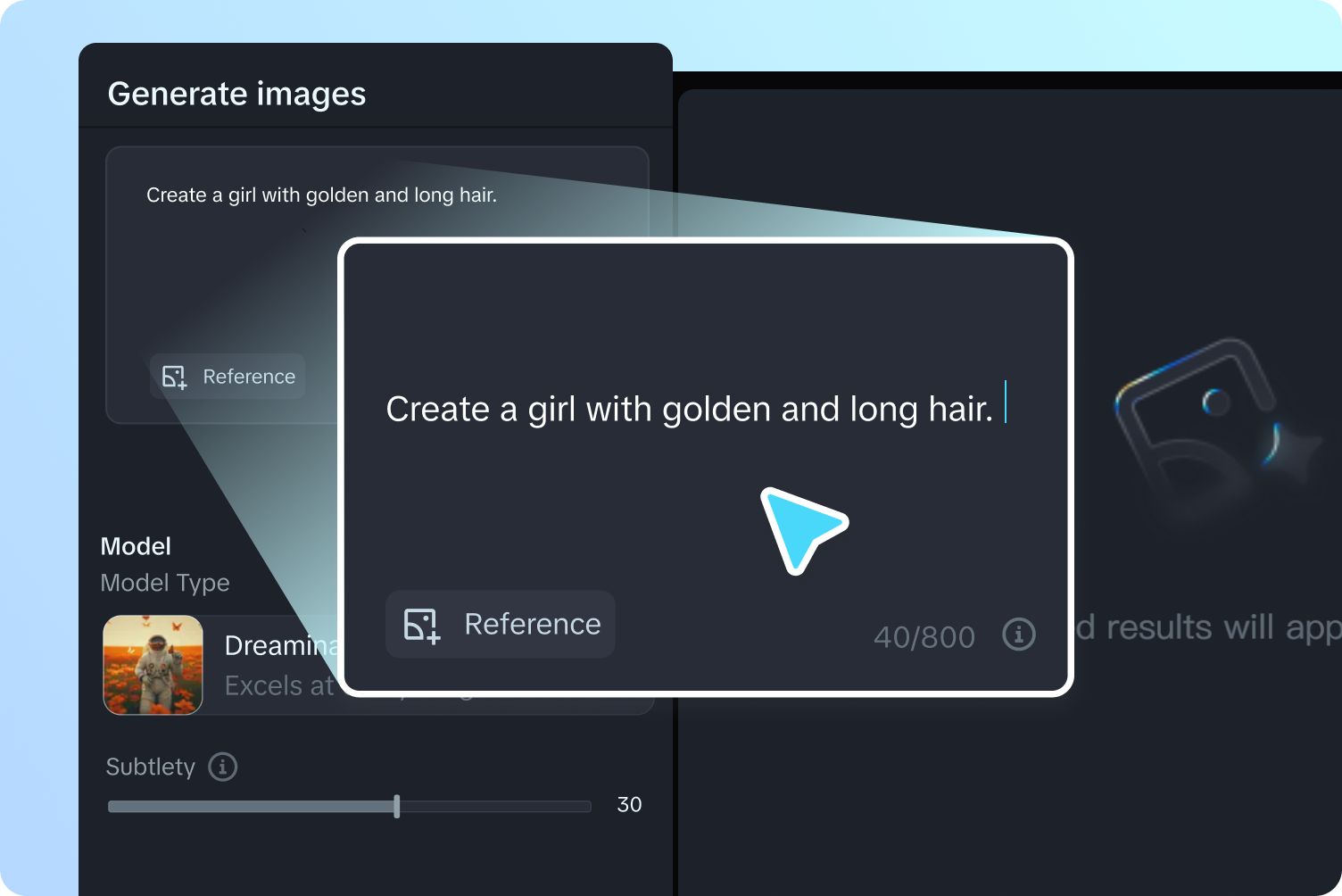Open the Dreamina model type selector
The image size is (1342, 896).
coord(378,665)
